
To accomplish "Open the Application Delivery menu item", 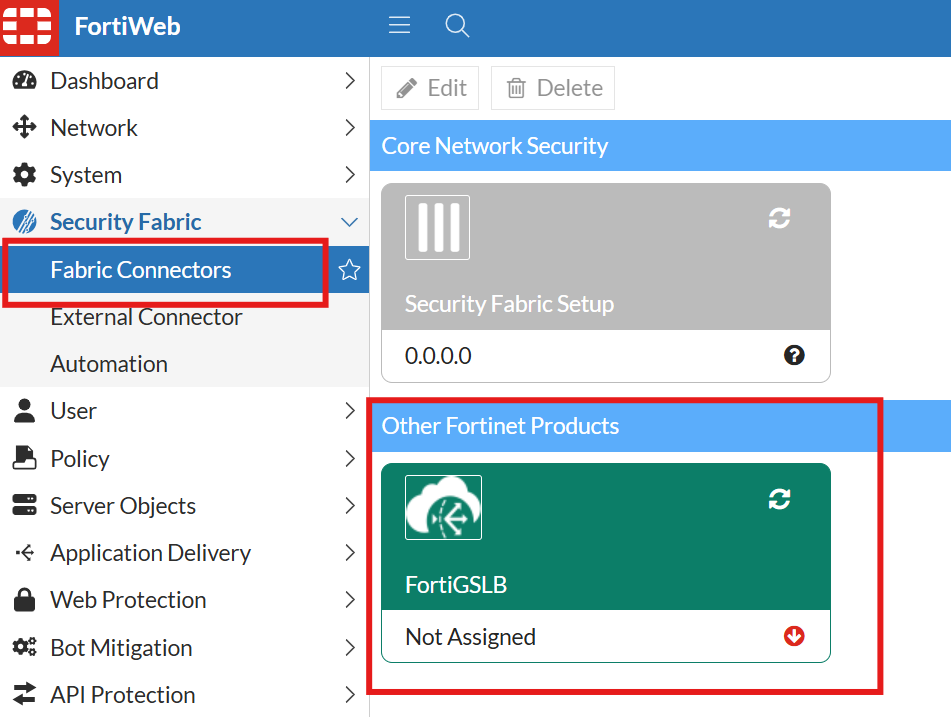I will coord(184,553).
